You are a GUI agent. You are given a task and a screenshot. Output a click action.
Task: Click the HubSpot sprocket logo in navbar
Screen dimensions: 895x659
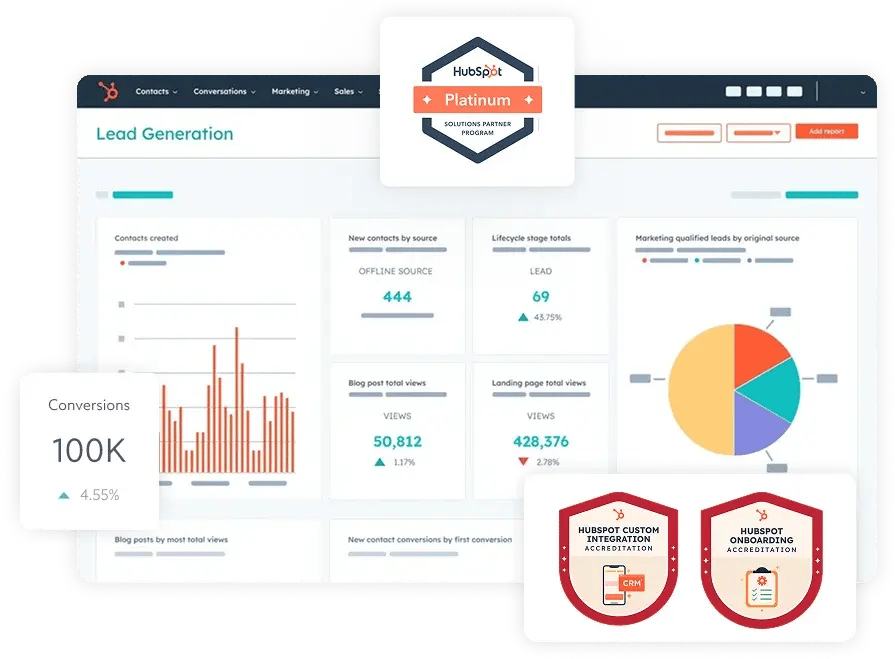point(108,92)
